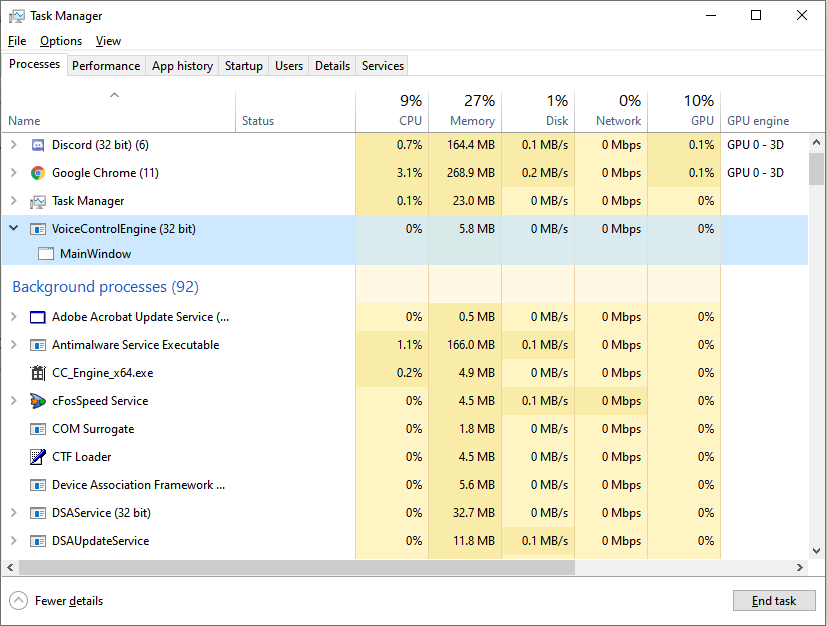Image resolution: width=827 pixels, height=626 pixels.
Task: Click the vertical scrollbar thumb
Action: [816, 169]
